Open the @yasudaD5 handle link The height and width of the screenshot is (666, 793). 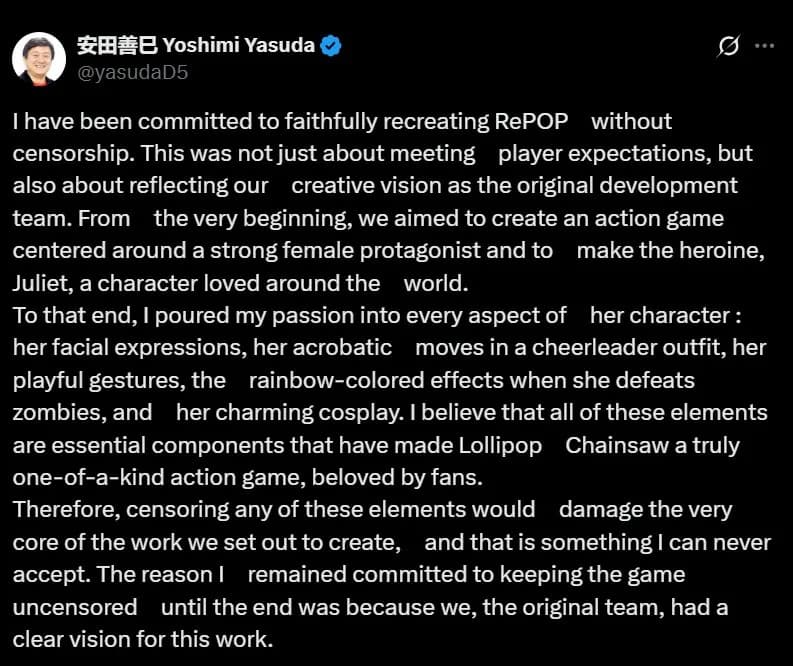(x=132, y=72)
